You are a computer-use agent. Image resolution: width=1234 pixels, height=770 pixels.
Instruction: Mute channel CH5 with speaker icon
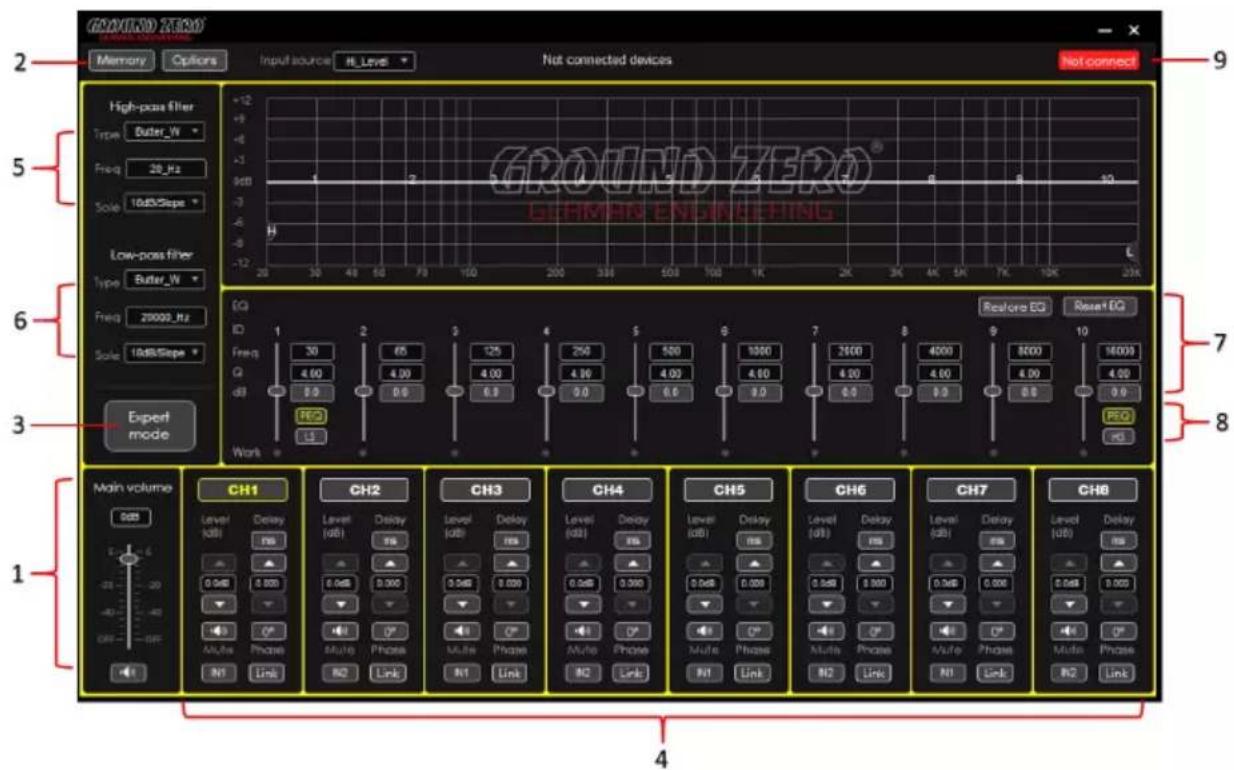pyautogui.click(x=704, y=632)
